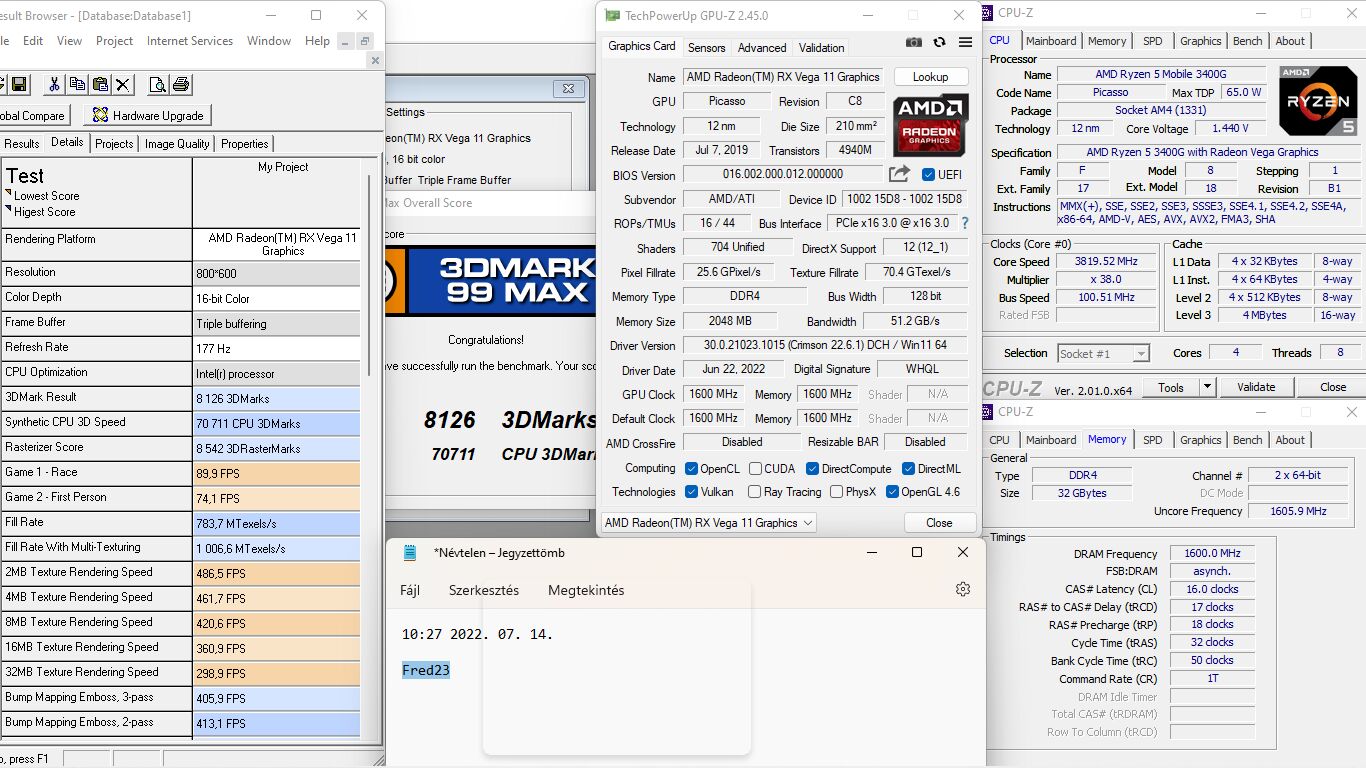The width and height of the screenshot is (1366, 768).
Task: Click the Paste clipboard icon in Result Browser
Action: coord(100,85)
